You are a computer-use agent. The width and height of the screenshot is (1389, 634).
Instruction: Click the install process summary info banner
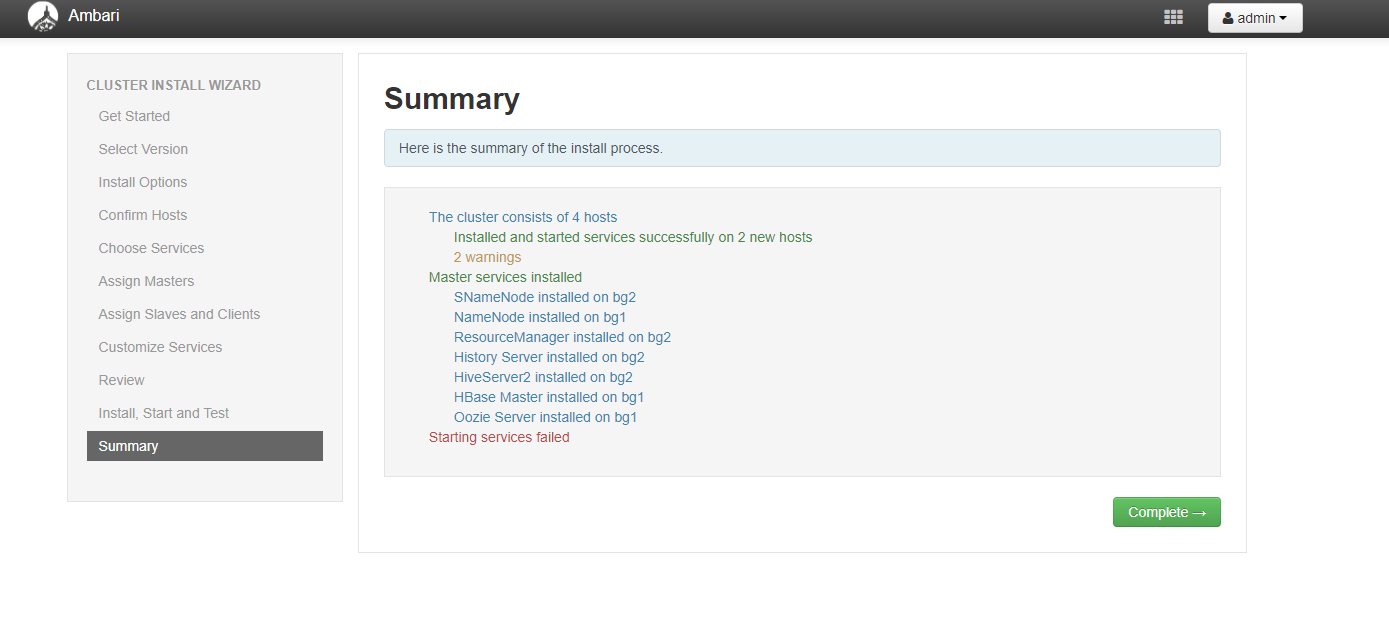click(802, 148)
